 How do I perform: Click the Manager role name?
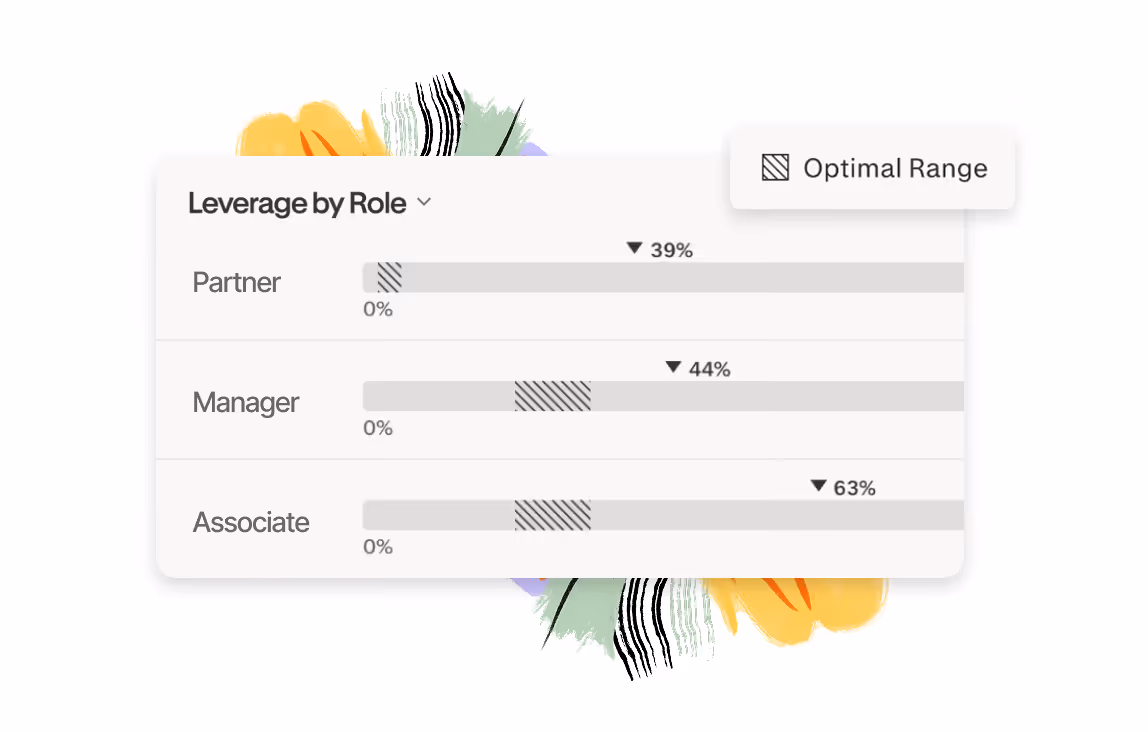point(245,402)
